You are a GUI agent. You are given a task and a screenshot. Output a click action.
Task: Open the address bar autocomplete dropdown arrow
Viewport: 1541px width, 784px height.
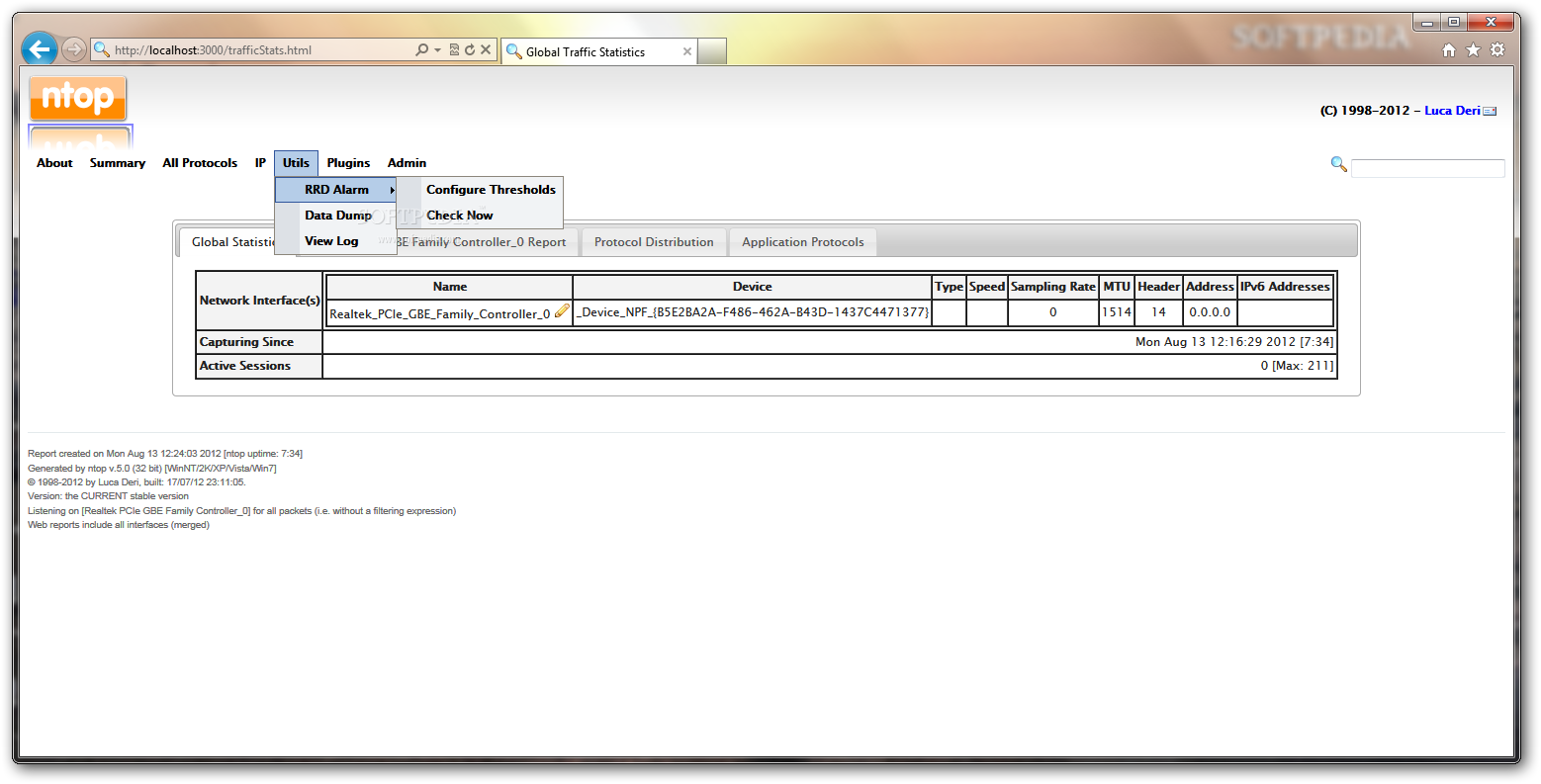[437, 49]
